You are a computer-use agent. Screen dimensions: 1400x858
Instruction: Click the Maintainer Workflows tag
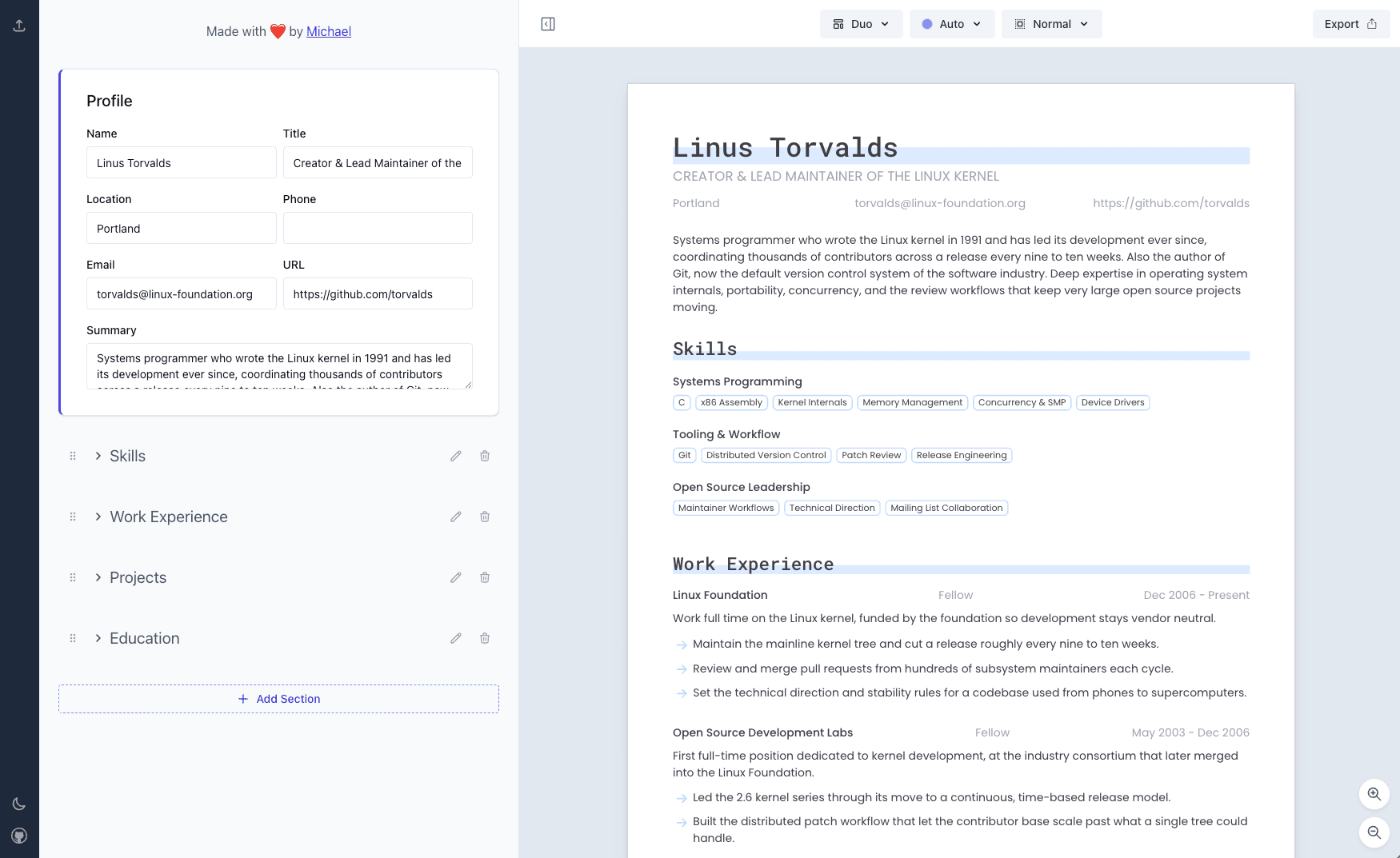coord(726,508)
